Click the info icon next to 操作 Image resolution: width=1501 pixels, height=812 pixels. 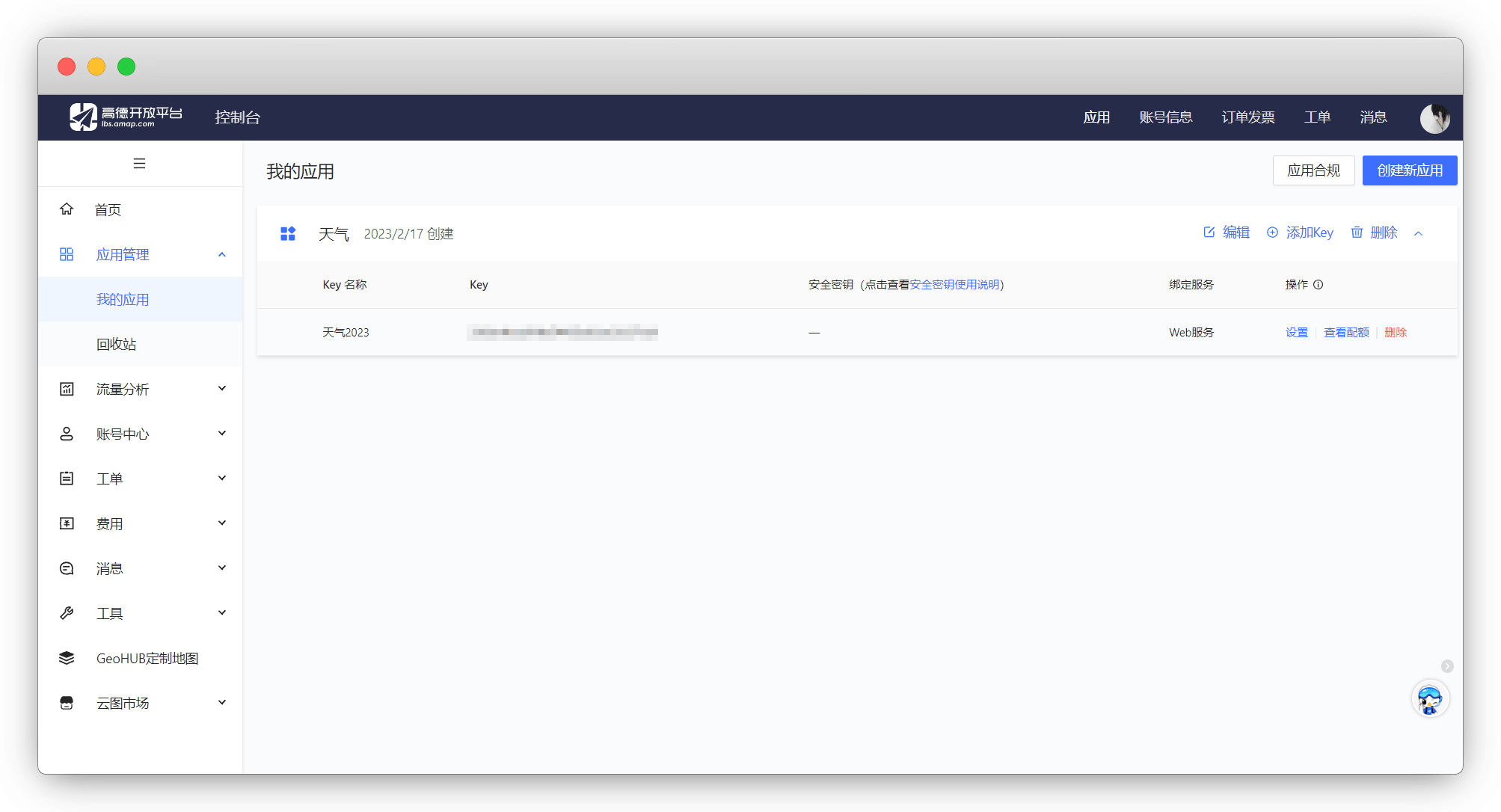click(1319, 284)
